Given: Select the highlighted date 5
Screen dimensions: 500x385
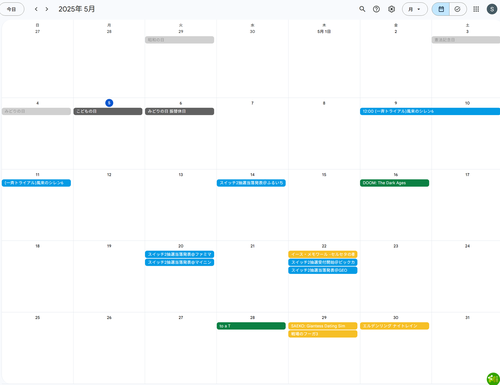Looking at the screenshot, I should point(109,103).
